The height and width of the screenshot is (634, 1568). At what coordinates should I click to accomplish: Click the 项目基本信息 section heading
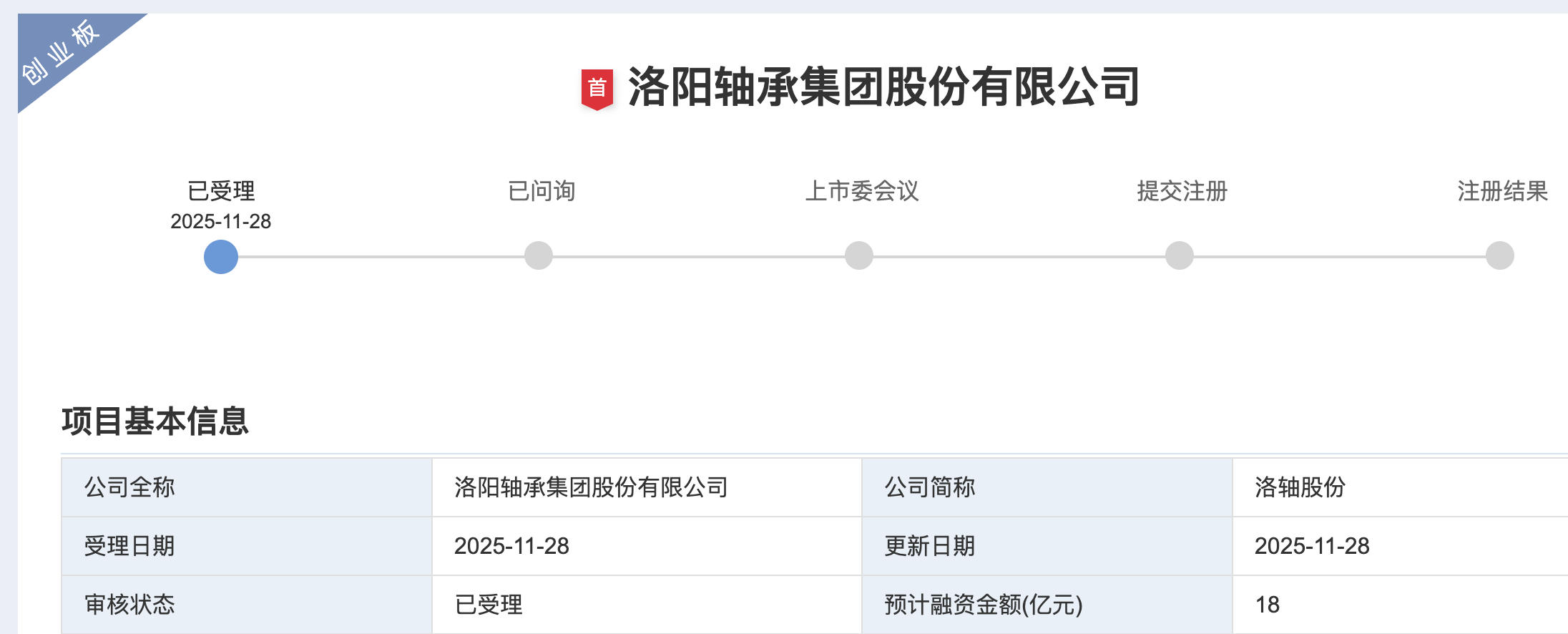click(x=155, y=421)
